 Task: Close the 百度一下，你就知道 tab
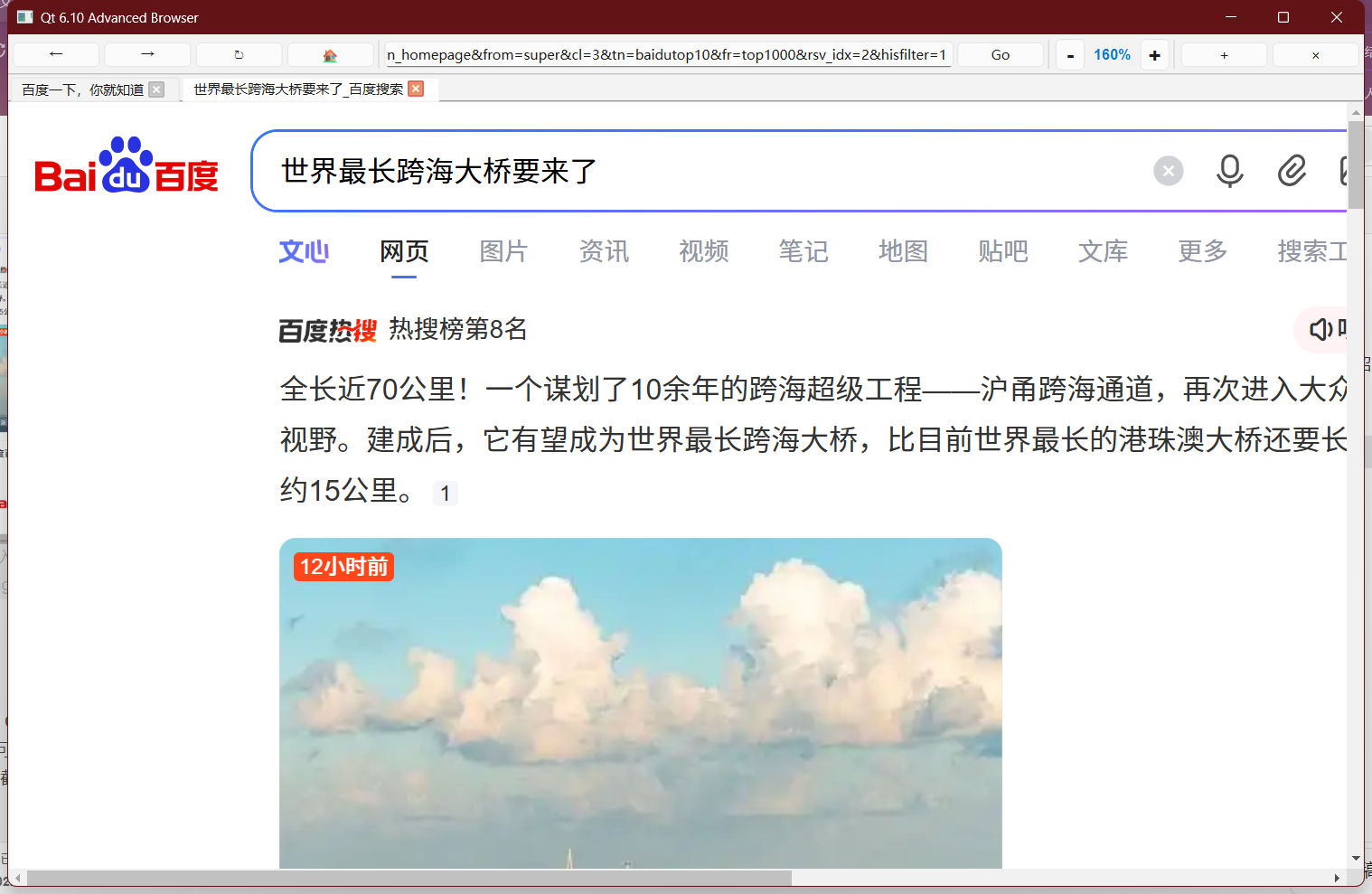coord(156,89)
